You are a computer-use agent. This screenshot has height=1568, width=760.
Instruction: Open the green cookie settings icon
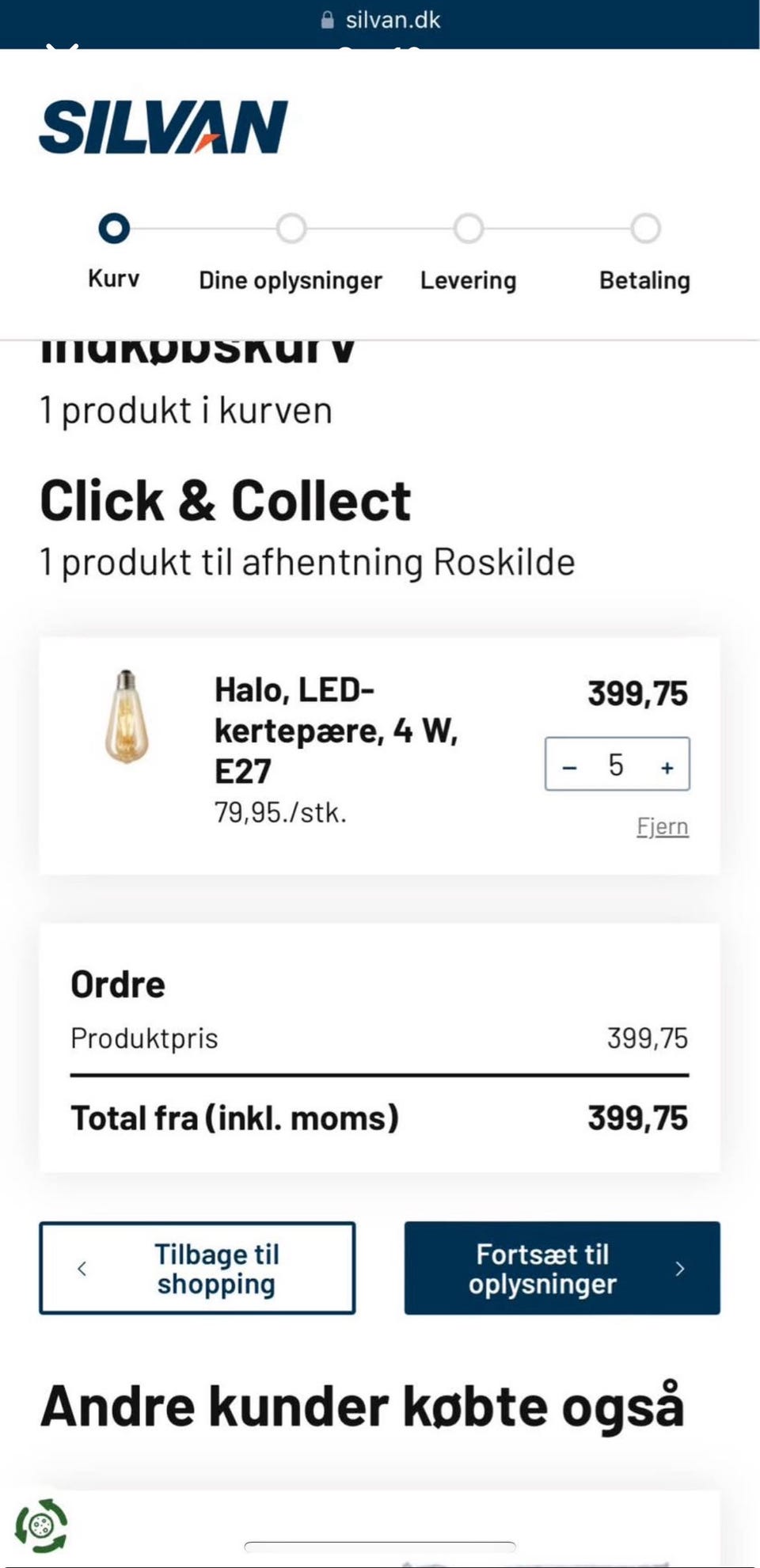click(x=41, y=1524)
